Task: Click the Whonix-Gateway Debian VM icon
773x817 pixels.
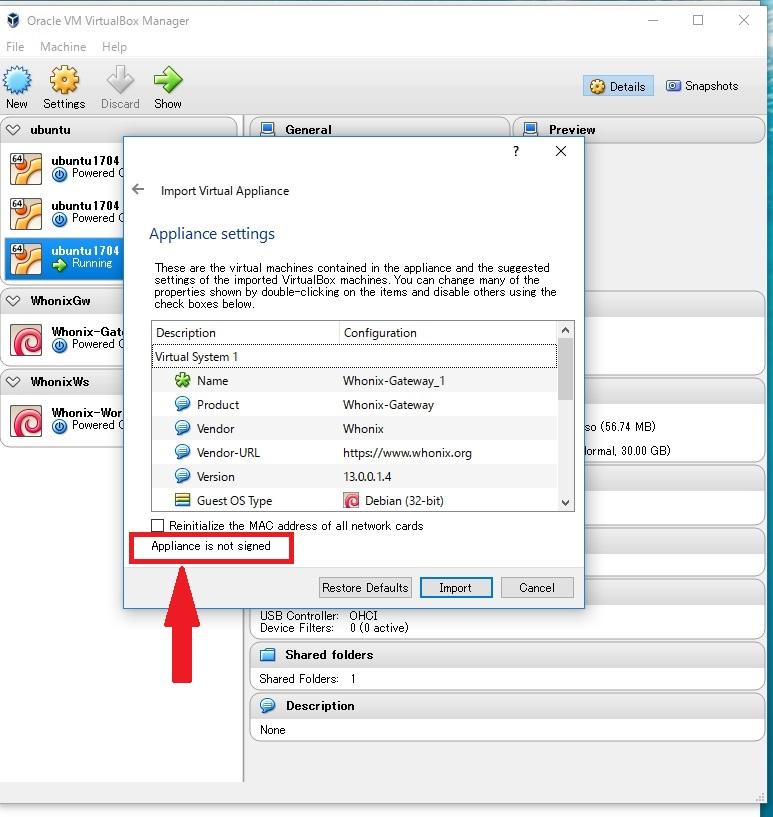Action: [x=25, y=340]
